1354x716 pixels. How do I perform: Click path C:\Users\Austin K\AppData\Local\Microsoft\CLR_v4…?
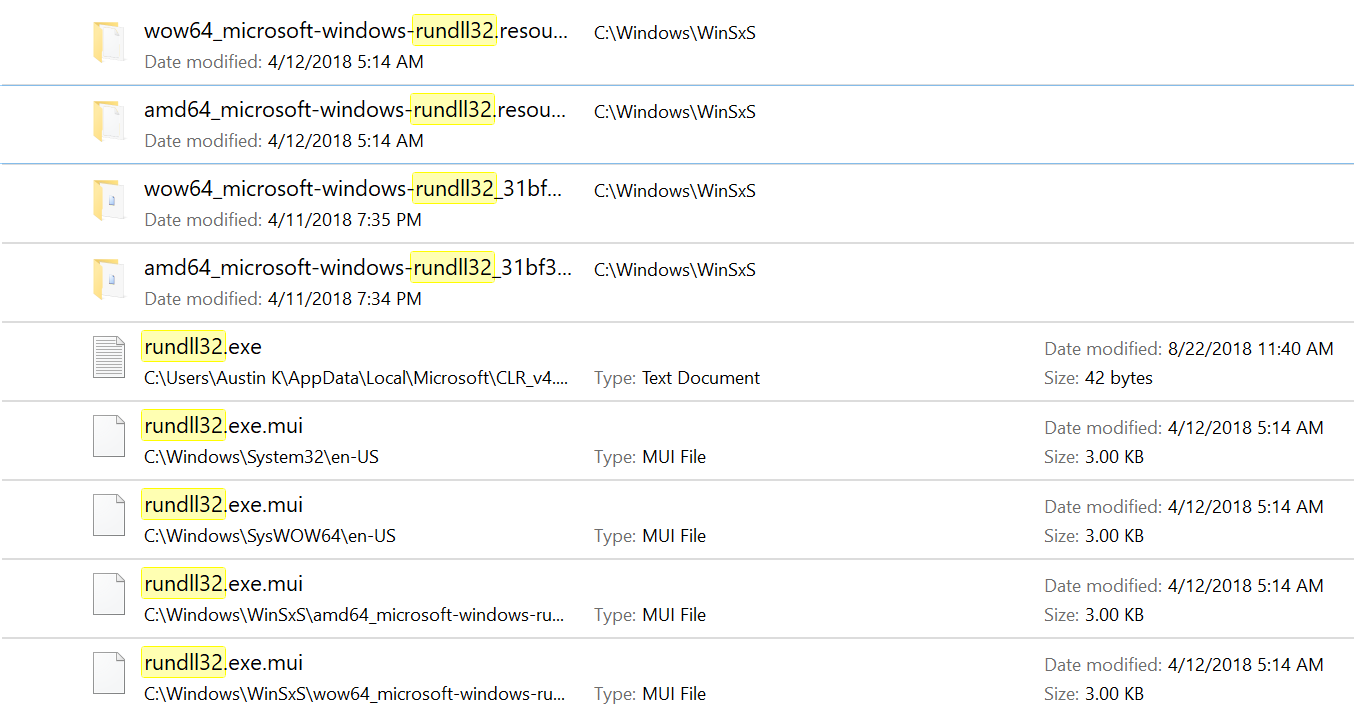(357, 378)
